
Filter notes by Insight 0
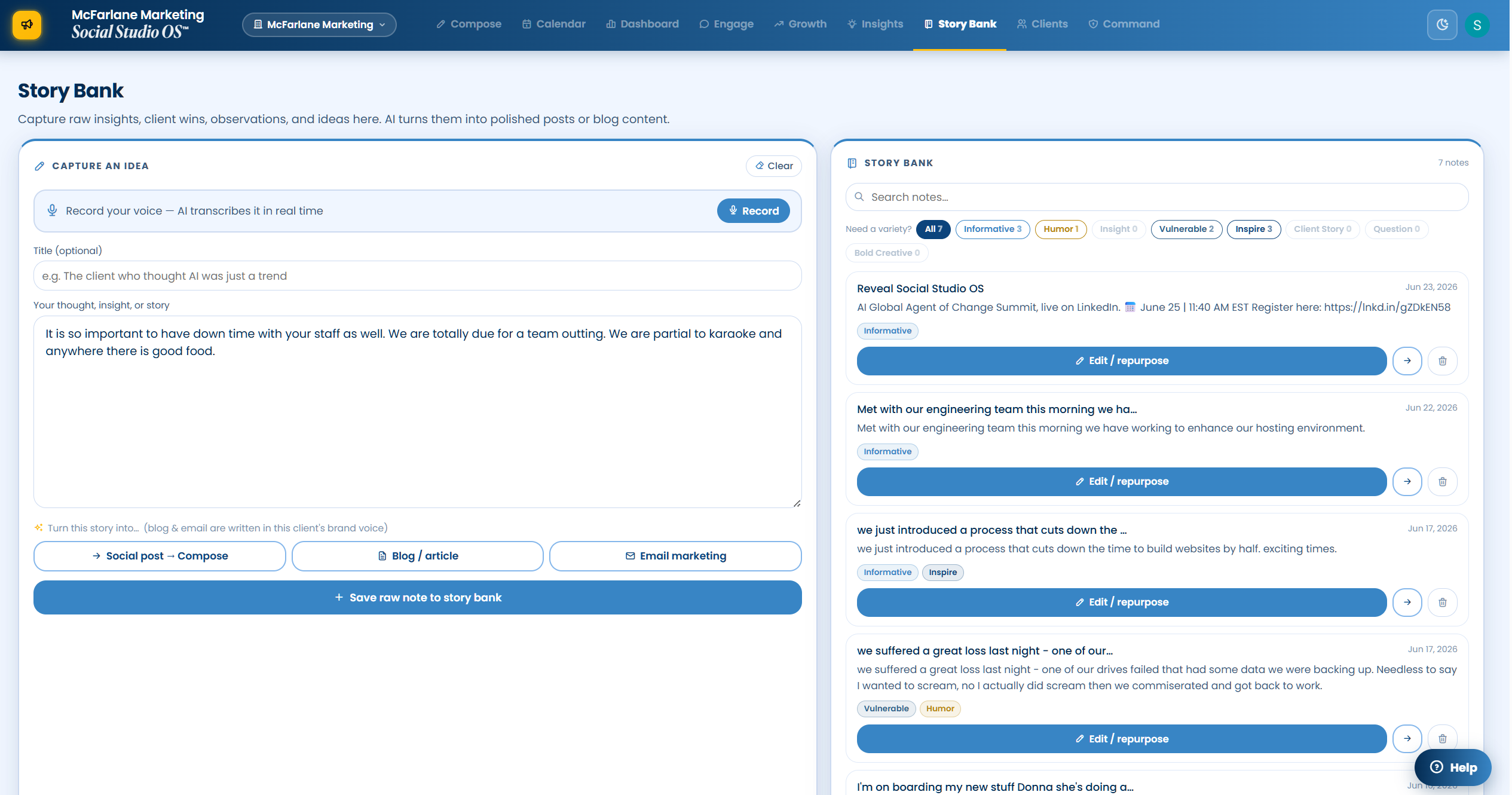pyautogui.click(x=1118, y=229)
